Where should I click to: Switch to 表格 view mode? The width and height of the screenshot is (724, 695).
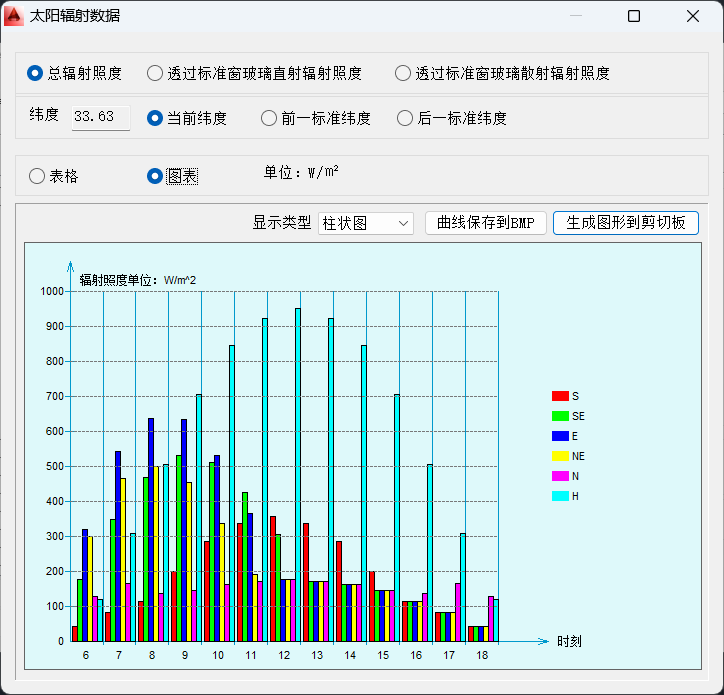click(x=38, y=176)
